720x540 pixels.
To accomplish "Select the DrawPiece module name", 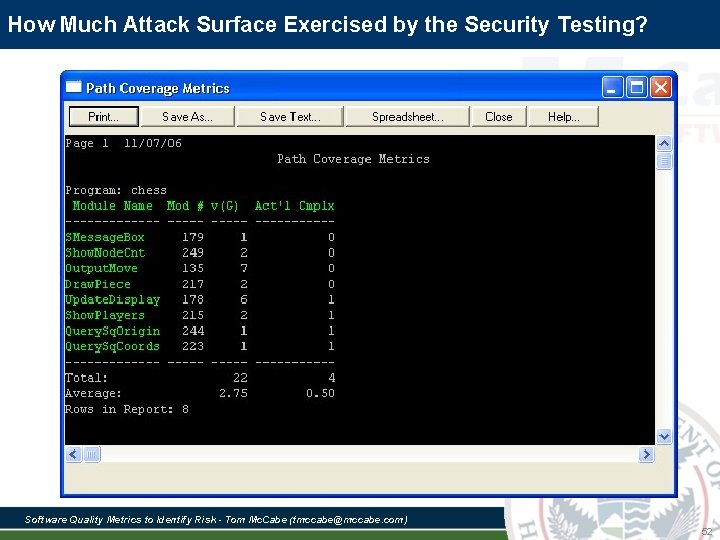I will [98, 284].
